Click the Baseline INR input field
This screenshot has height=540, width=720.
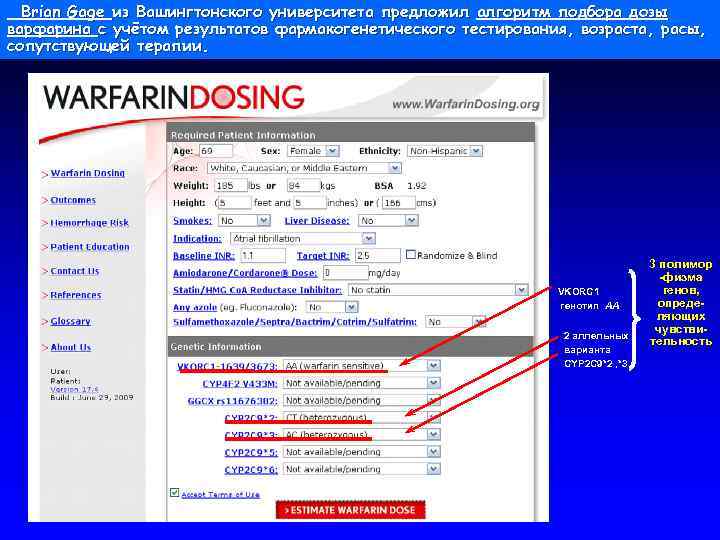click(x=263, y=256)
